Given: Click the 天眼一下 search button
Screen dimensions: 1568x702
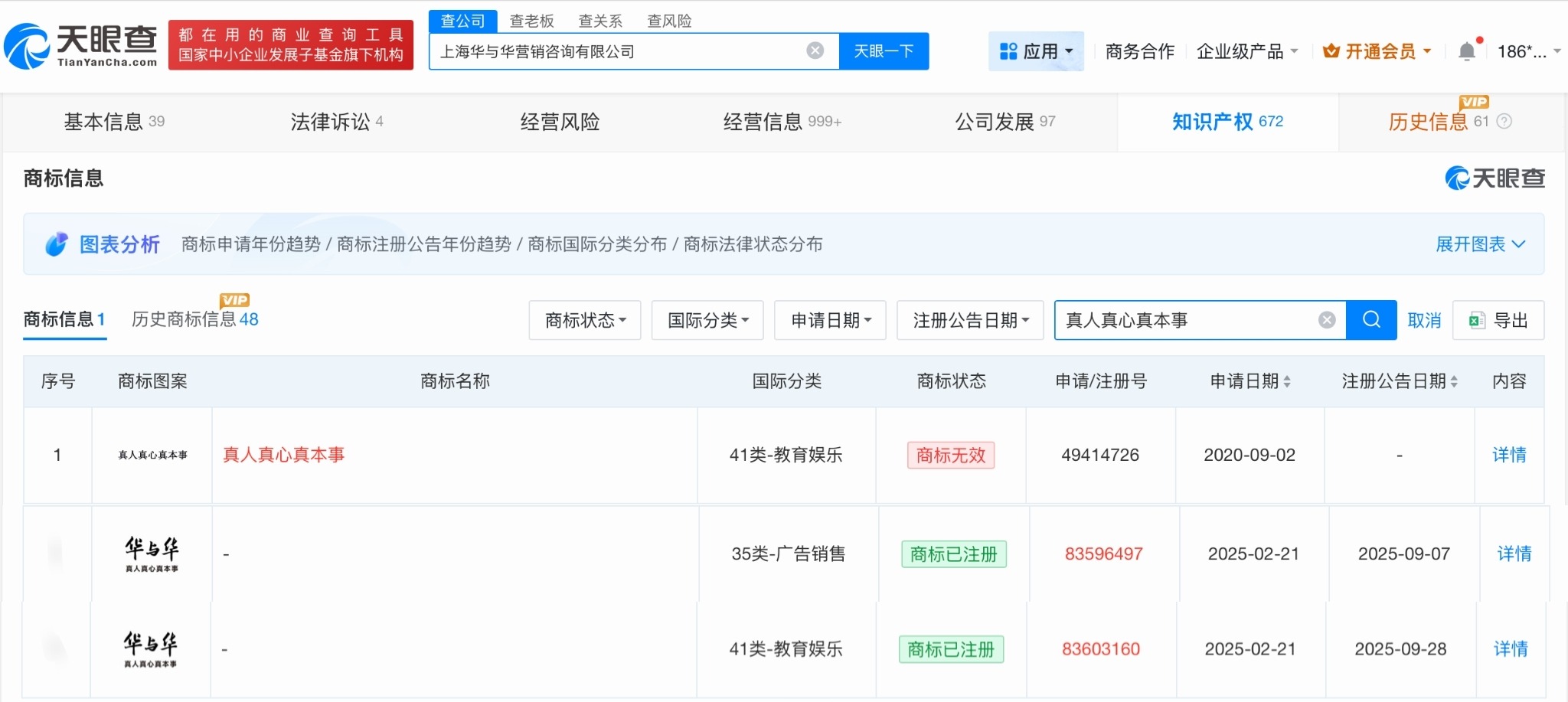Looking at the screenshot, I should click(884, 51).
